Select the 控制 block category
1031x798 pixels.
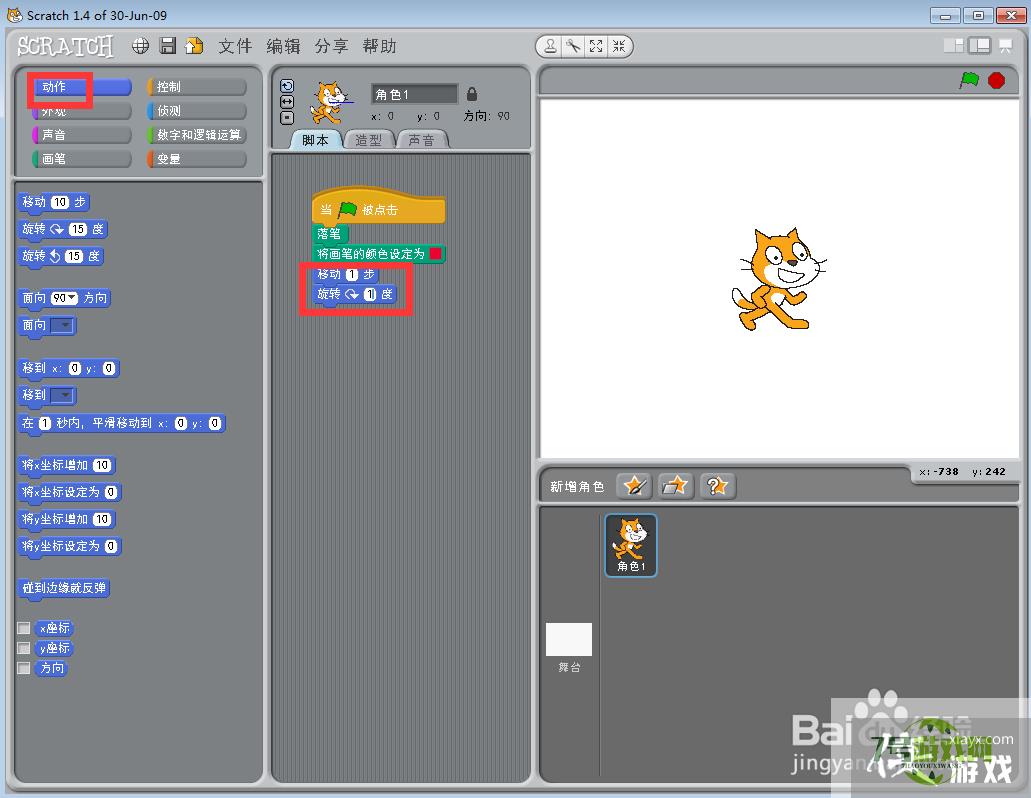pyautogui.click(x=197, y=87)
